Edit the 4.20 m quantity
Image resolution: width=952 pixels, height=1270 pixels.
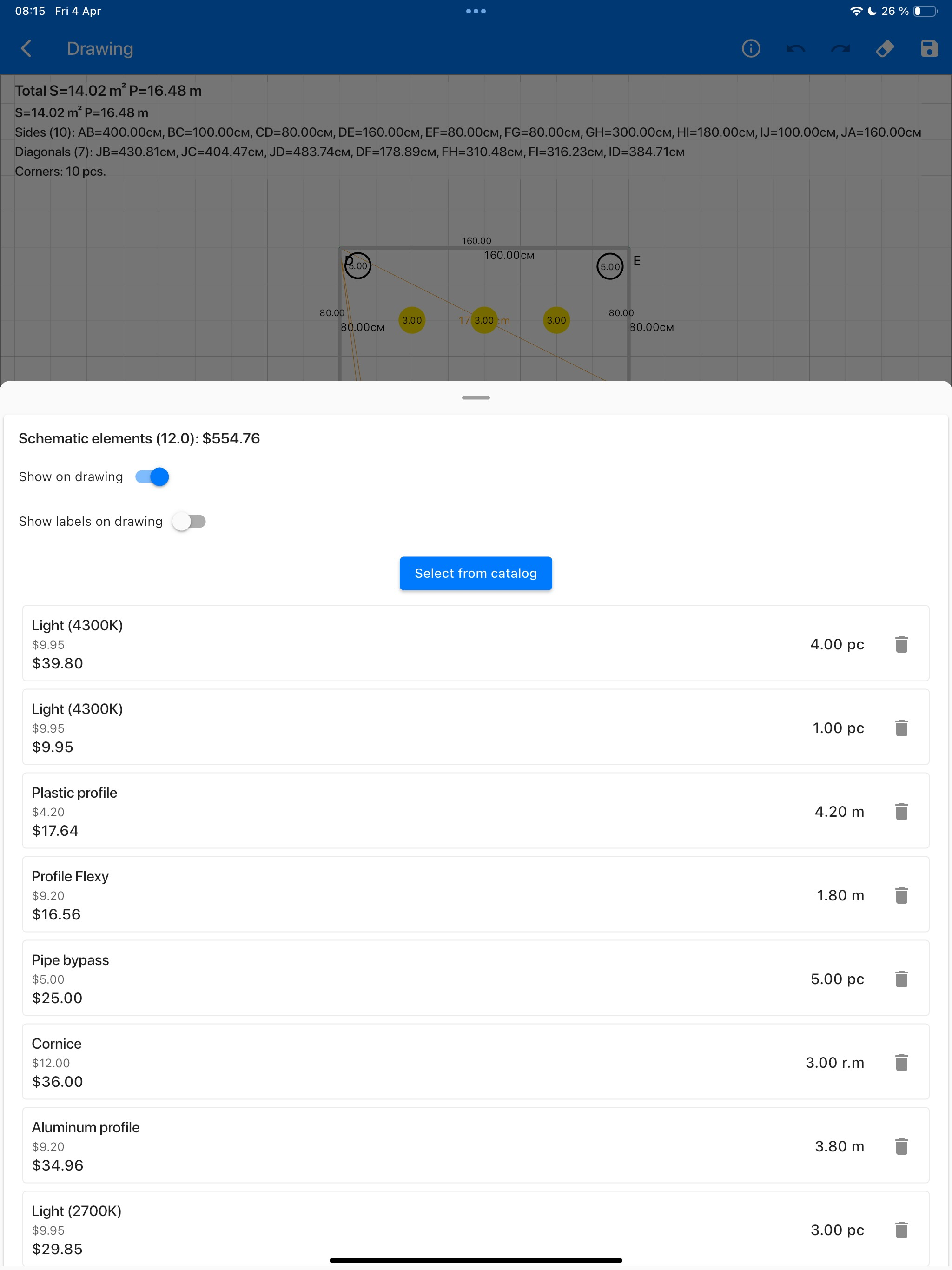840,812
